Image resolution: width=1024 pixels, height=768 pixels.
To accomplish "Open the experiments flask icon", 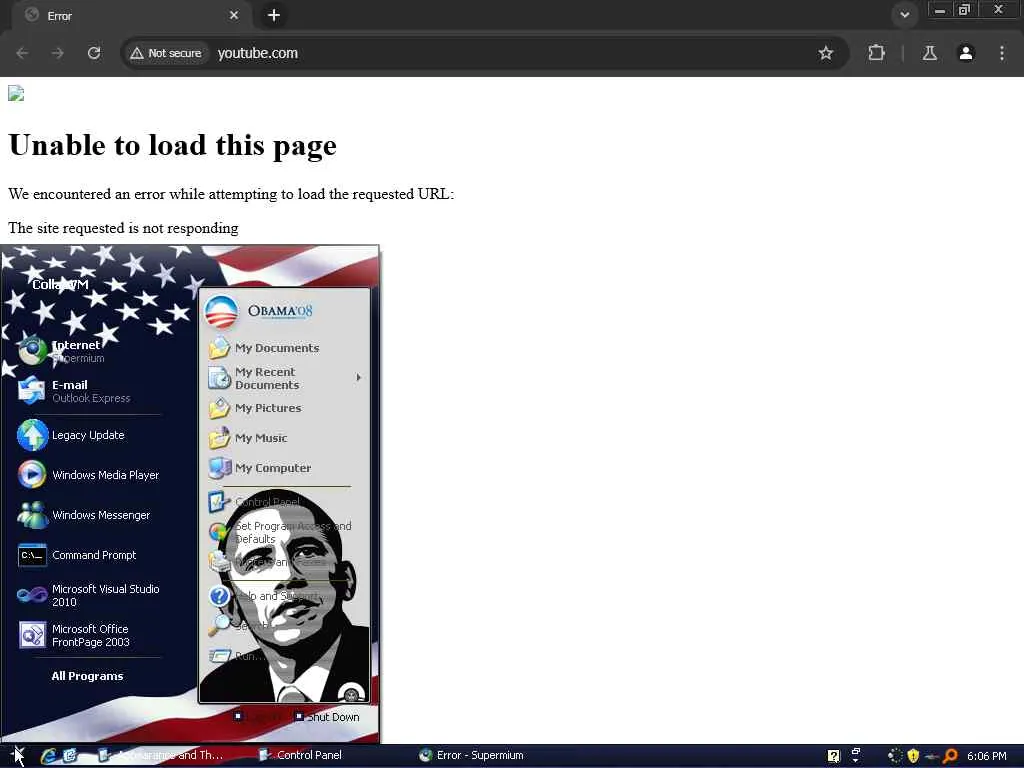I will tap(930, 53).
